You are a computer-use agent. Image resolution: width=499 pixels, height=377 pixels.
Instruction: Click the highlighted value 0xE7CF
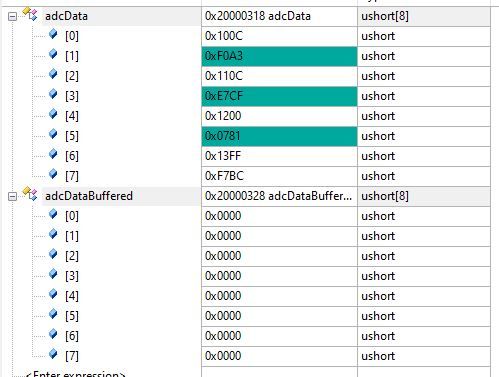[279, 96]
